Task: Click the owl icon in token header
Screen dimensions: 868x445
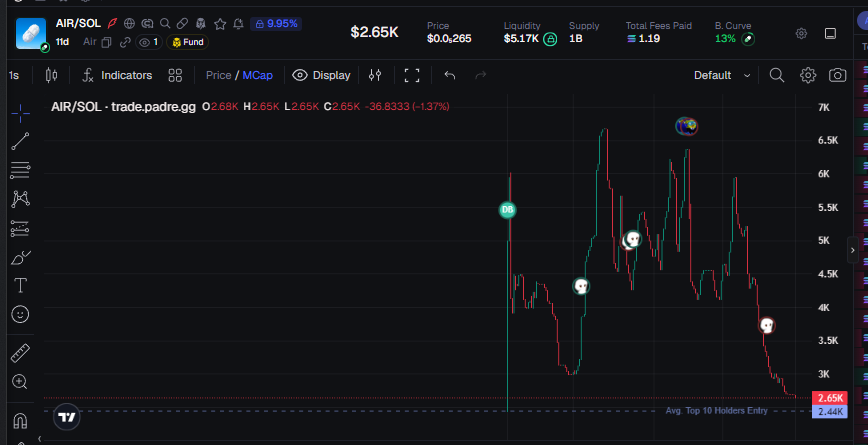Action: tap(201, 23)
